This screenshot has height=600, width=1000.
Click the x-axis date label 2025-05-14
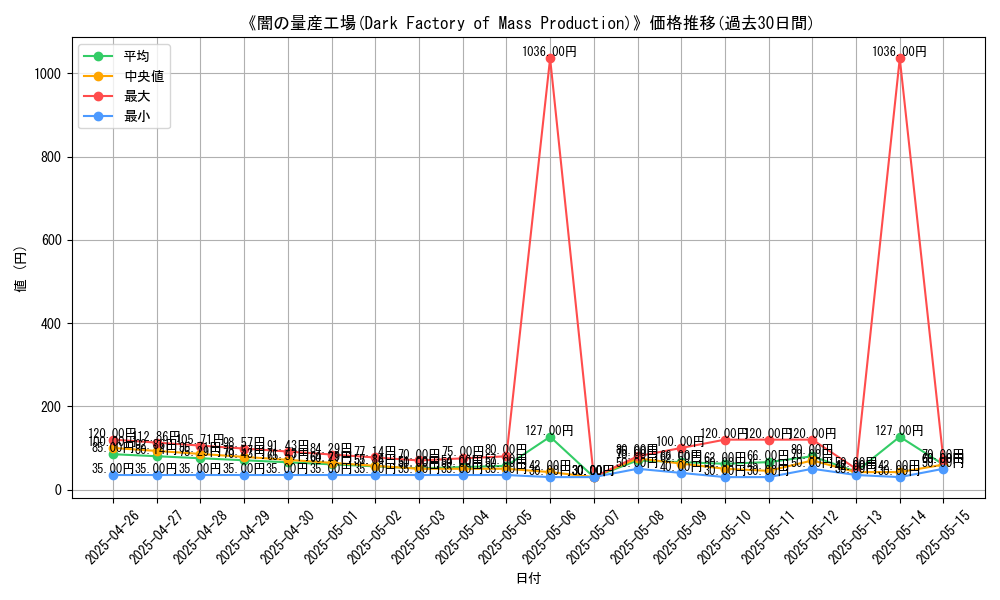(x=899, y=536)
